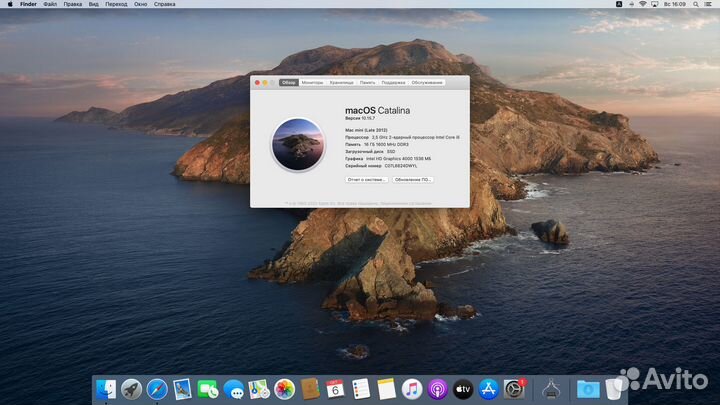This screenshot has width=720, height=405.
Task: Click the menu bar clock 'Вс 16:09'
Action: point(675,4)
